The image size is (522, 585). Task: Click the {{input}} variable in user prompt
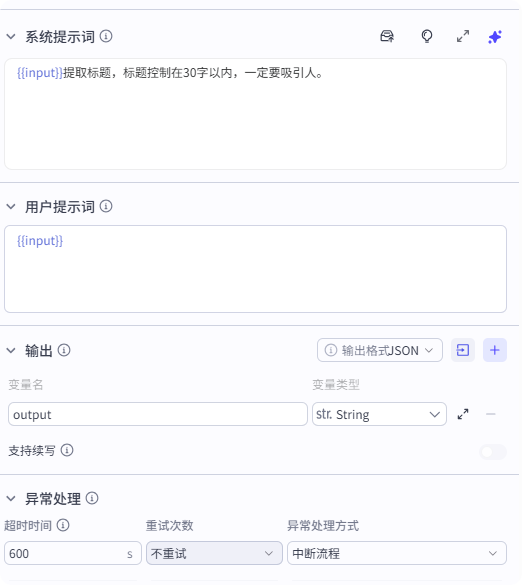(x=40, y=241)
